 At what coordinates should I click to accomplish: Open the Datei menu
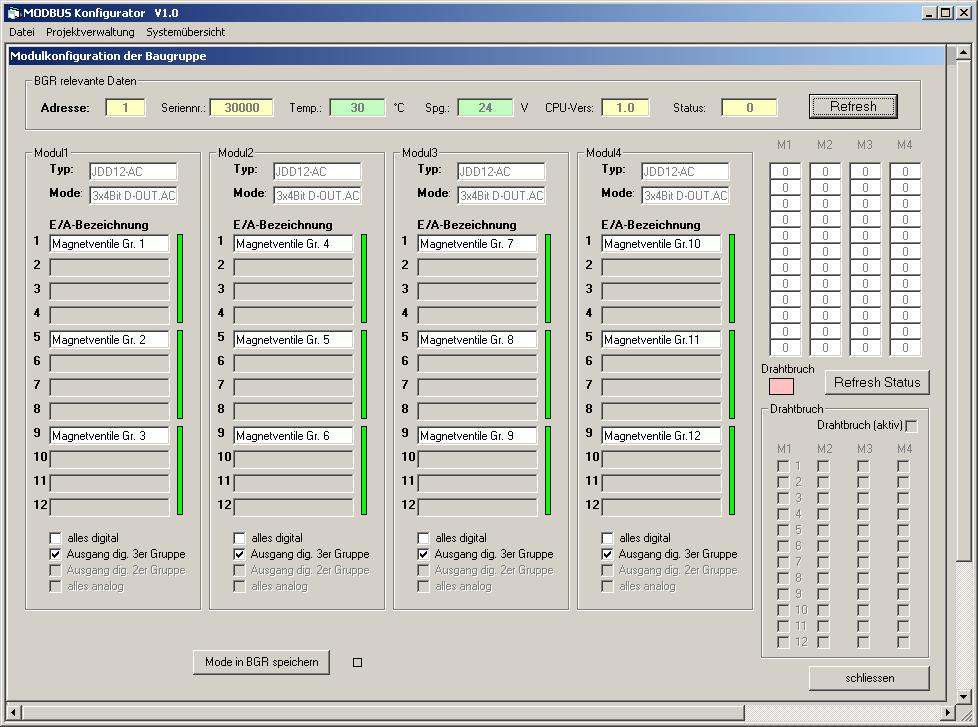22,32
